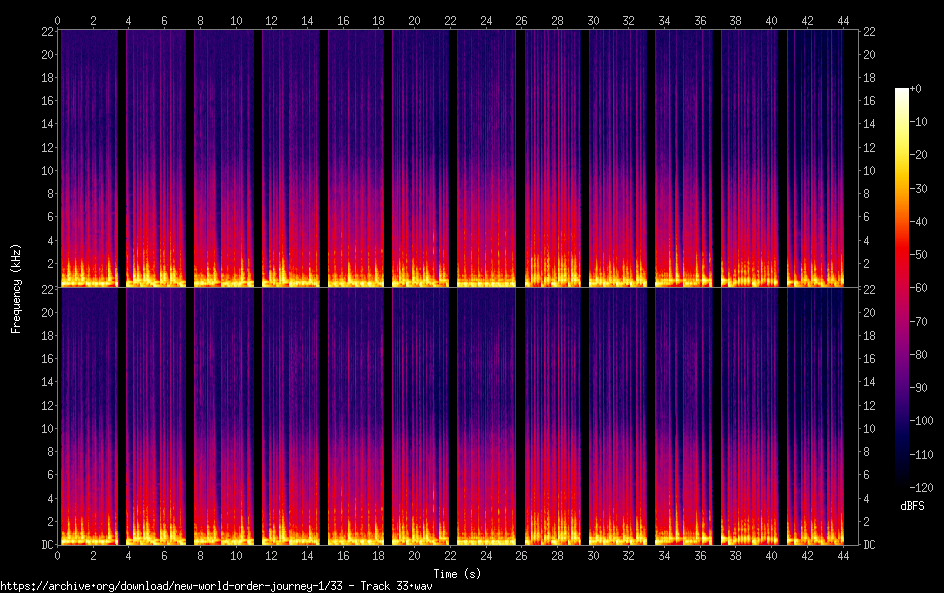Click the 44 second mark on bottom time axis
The image size is (944, 593).
(x=842, y=555)
